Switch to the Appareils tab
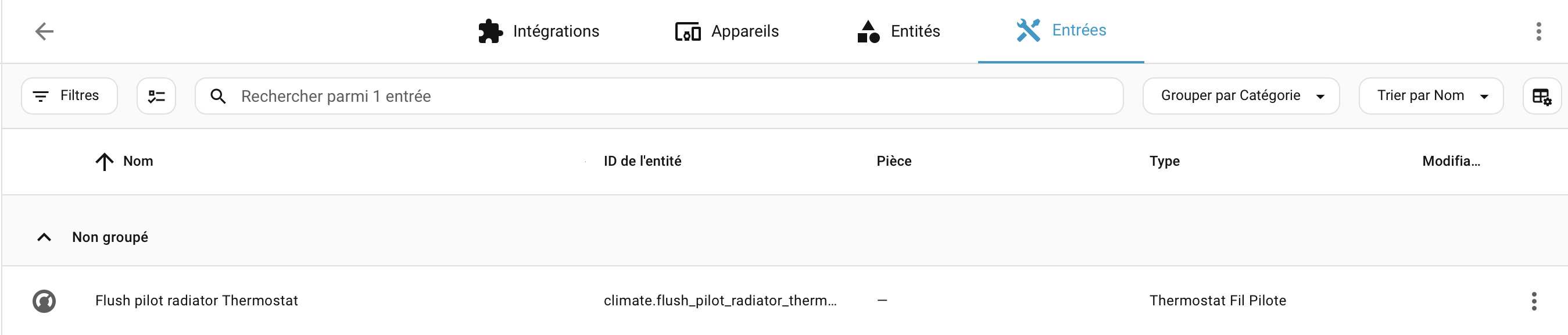The image size is (1568, 335). pos(744,31)
